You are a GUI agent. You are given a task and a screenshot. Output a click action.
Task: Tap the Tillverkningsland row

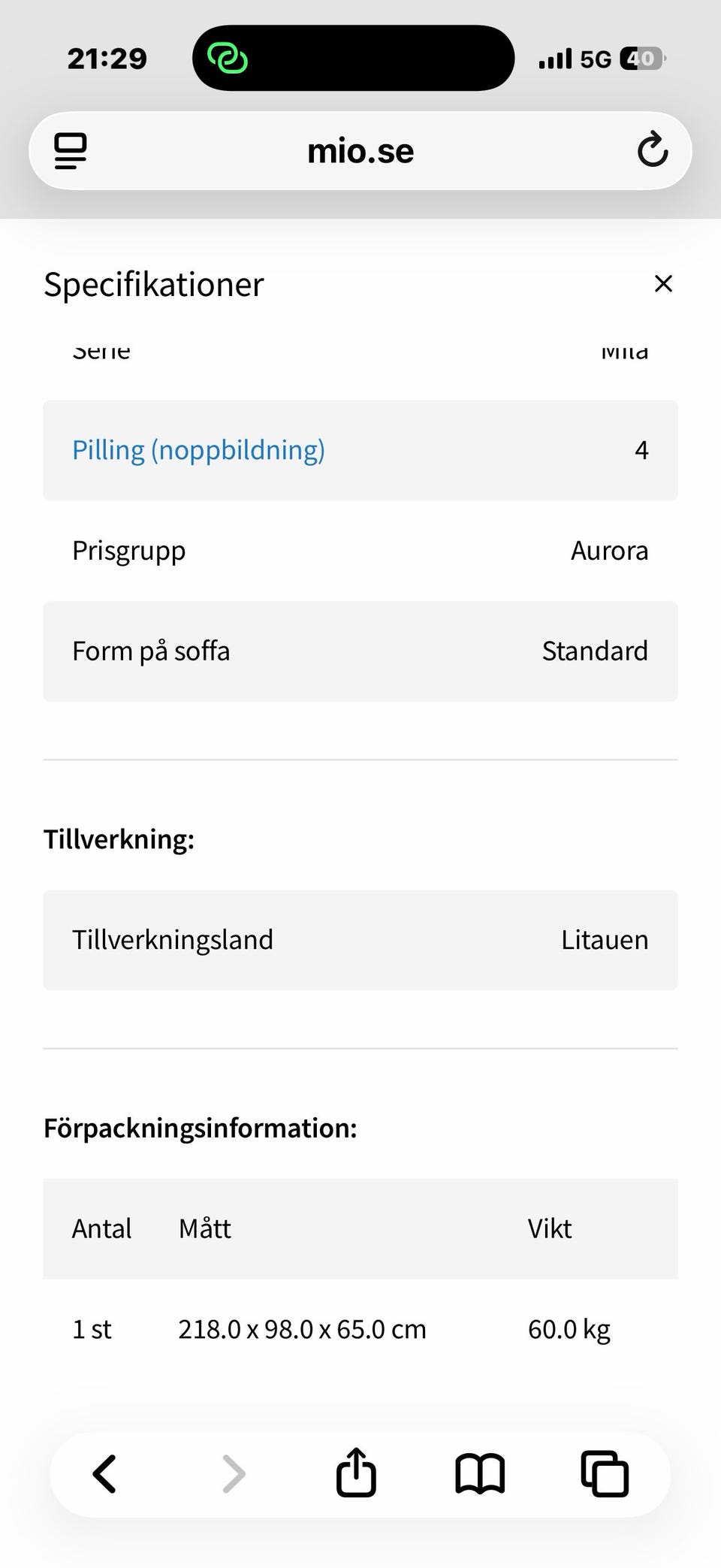tap(360, 940)
